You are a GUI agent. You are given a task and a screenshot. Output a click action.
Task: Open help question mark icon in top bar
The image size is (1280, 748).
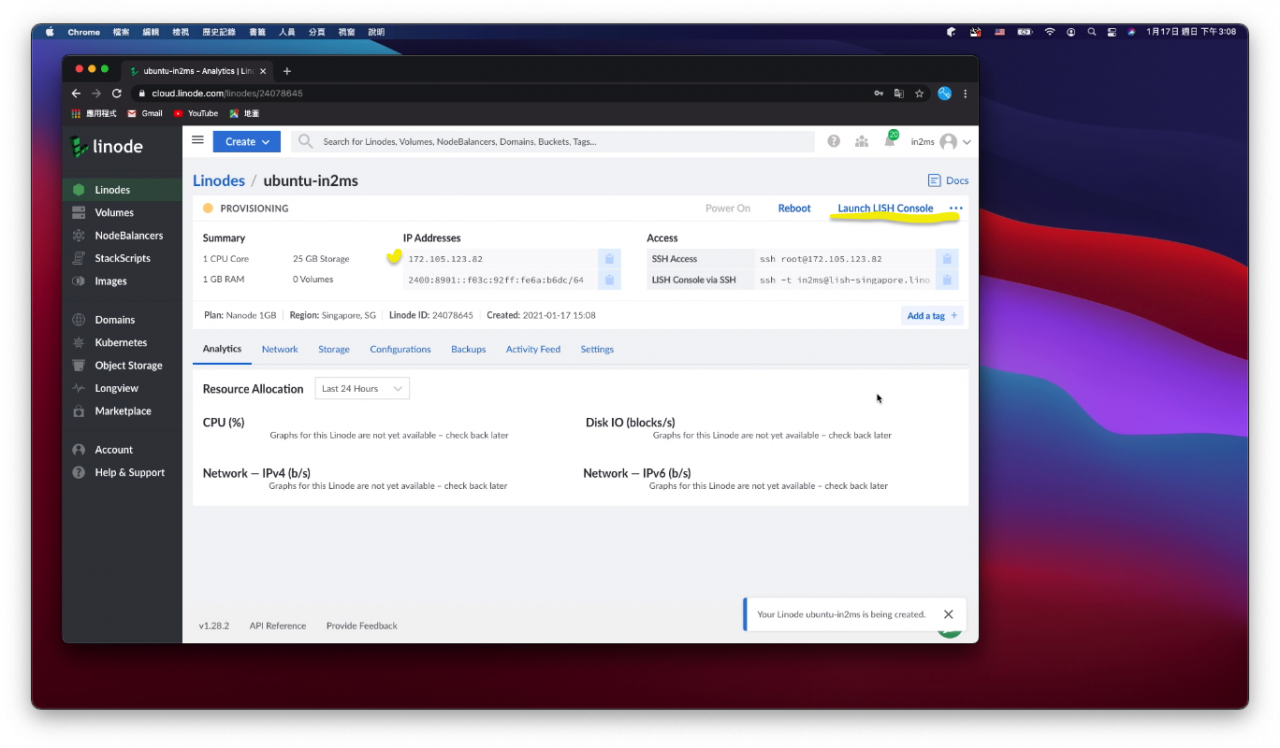pos(834,142)
